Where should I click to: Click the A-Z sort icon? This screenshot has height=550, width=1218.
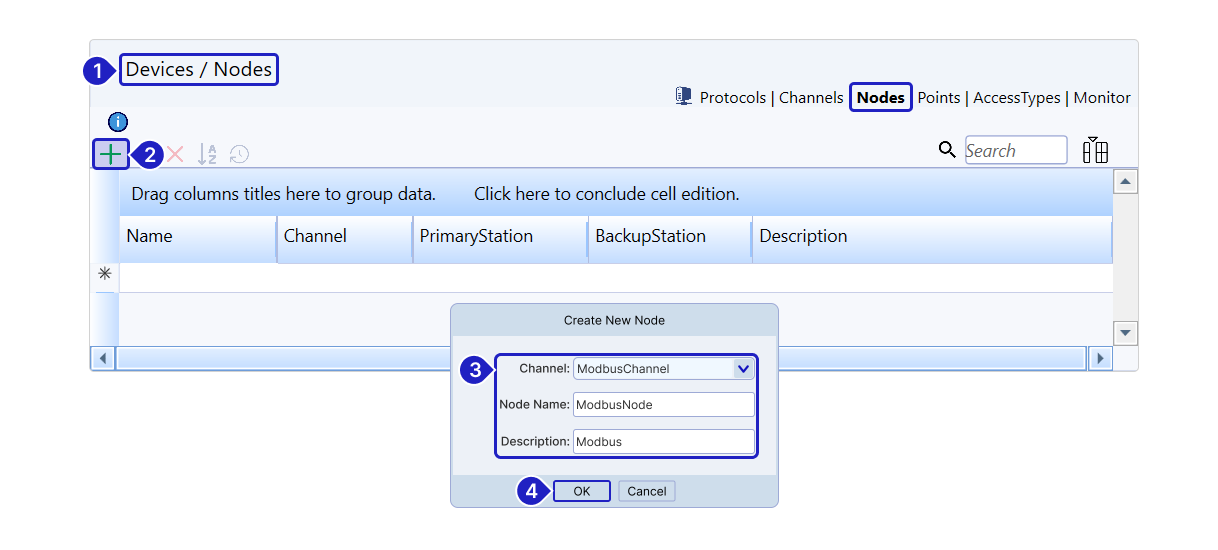[207, 154]
